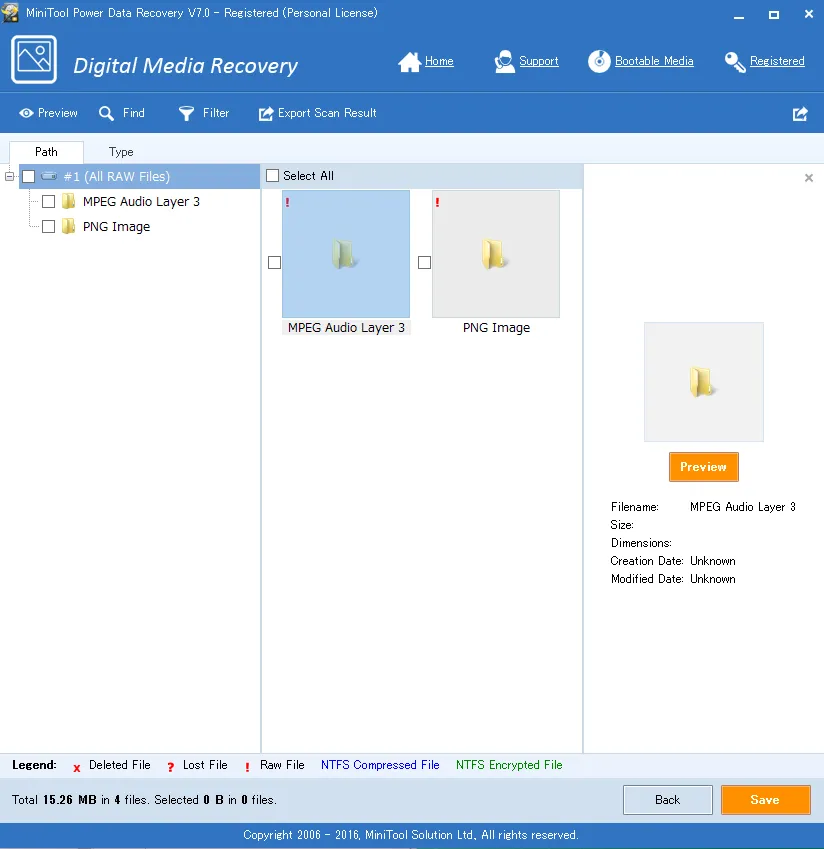Click the share icon at toolbar right
The height and width of the screenshot is (849, 824).
800,114
